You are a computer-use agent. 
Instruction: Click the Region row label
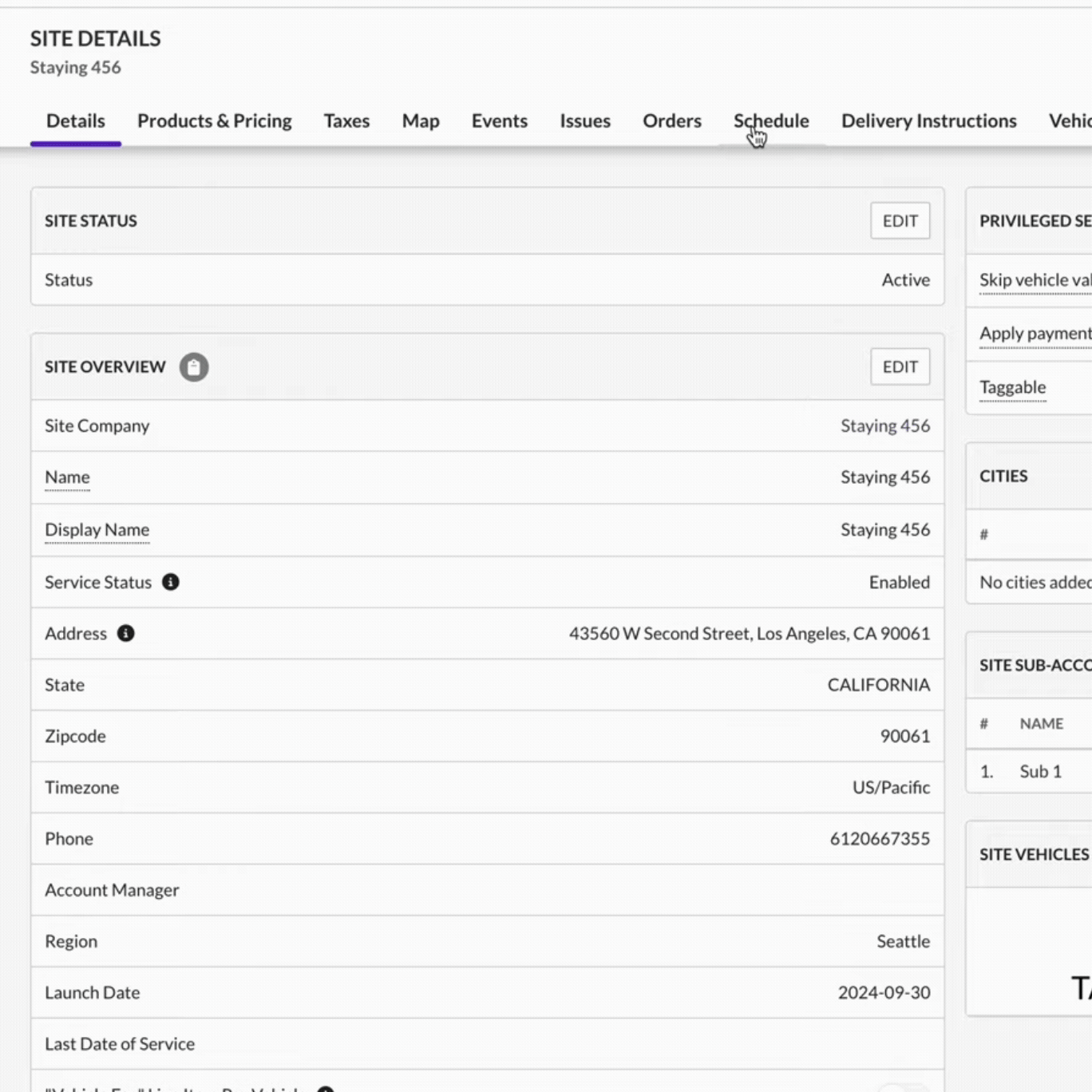coord(71,942)
